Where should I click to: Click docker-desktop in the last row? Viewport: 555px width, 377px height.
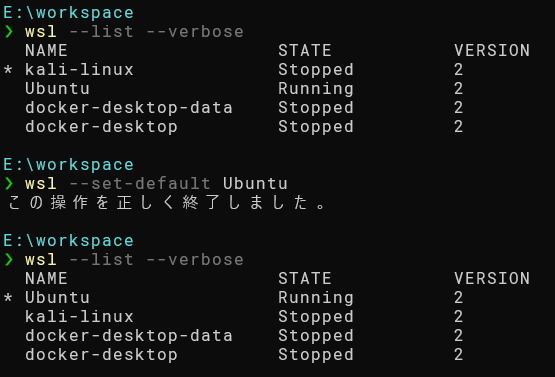(x=101, y=355)
